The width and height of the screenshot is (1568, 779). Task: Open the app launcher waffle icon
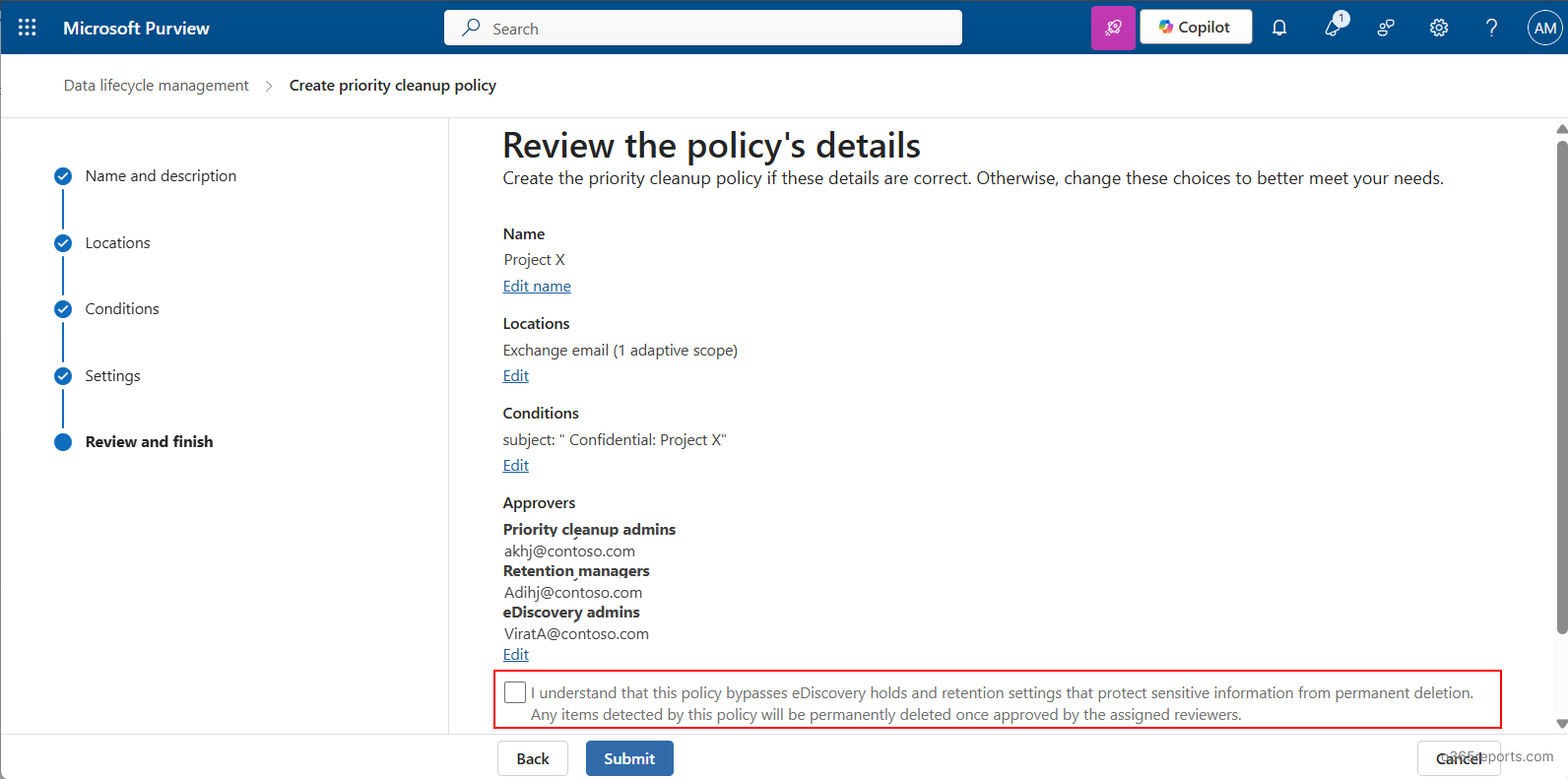coord(28,28)
